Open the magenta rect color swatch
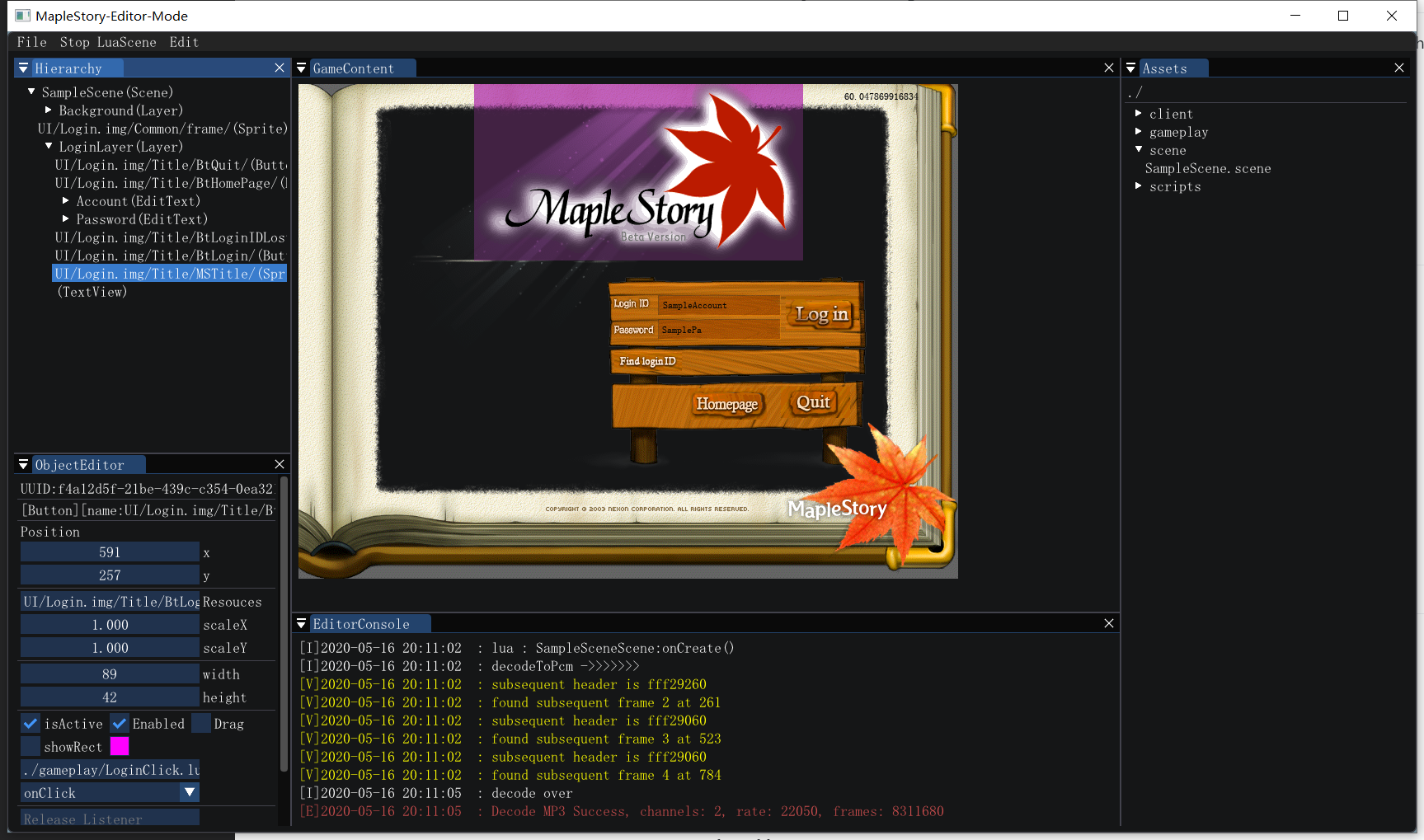The height and width of the screenshot is (840, 1424). pos(120,747)
